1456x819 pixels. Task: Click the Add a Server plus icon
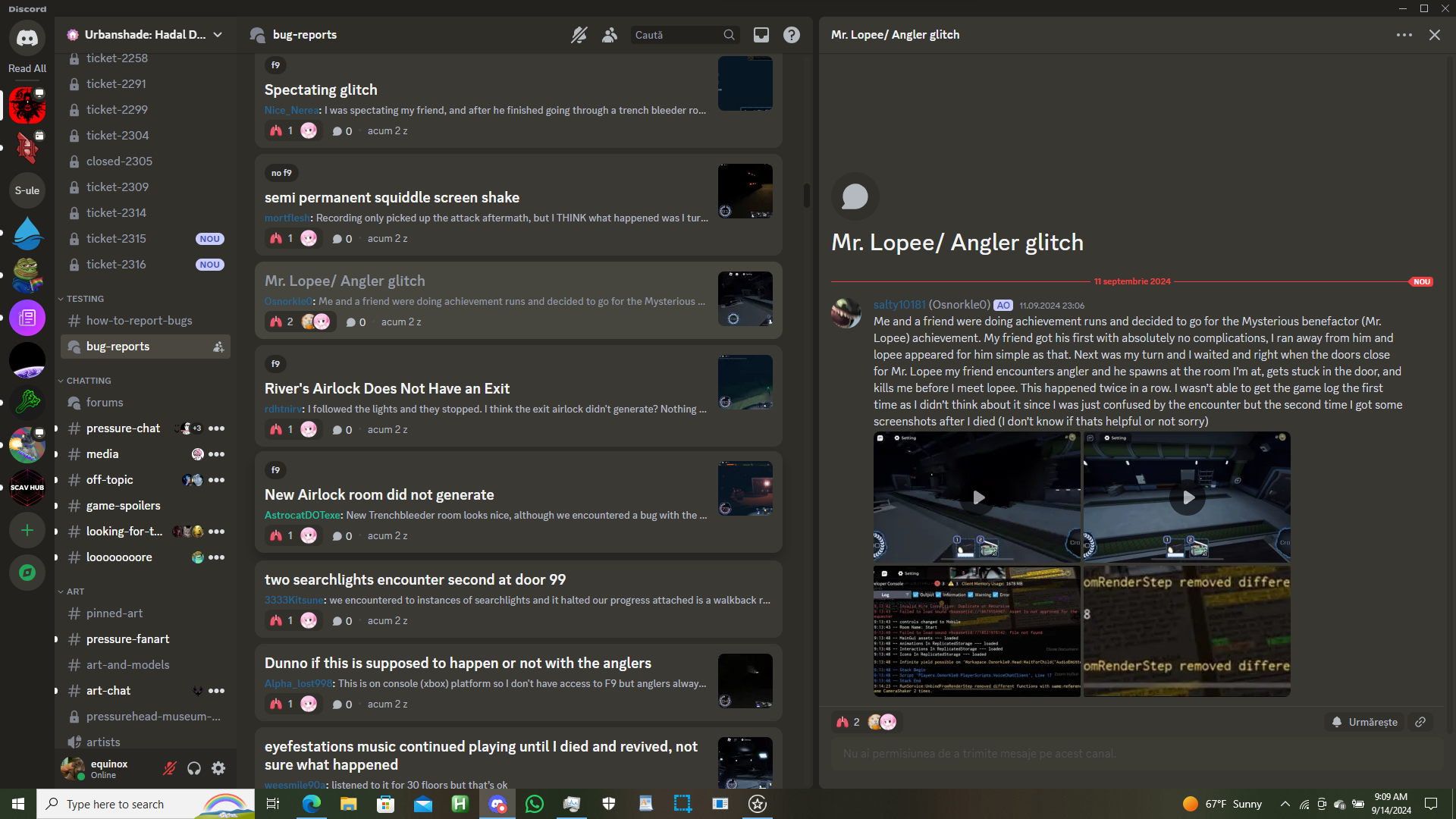27,530
